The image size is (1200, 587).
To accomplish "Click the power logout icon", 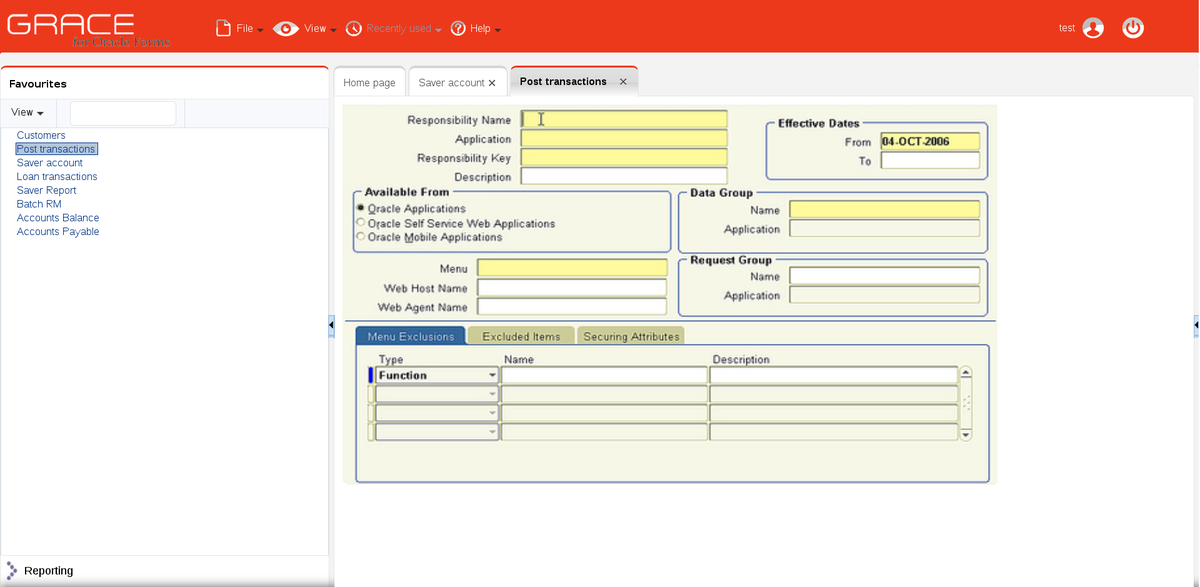I will point(1132,27).
